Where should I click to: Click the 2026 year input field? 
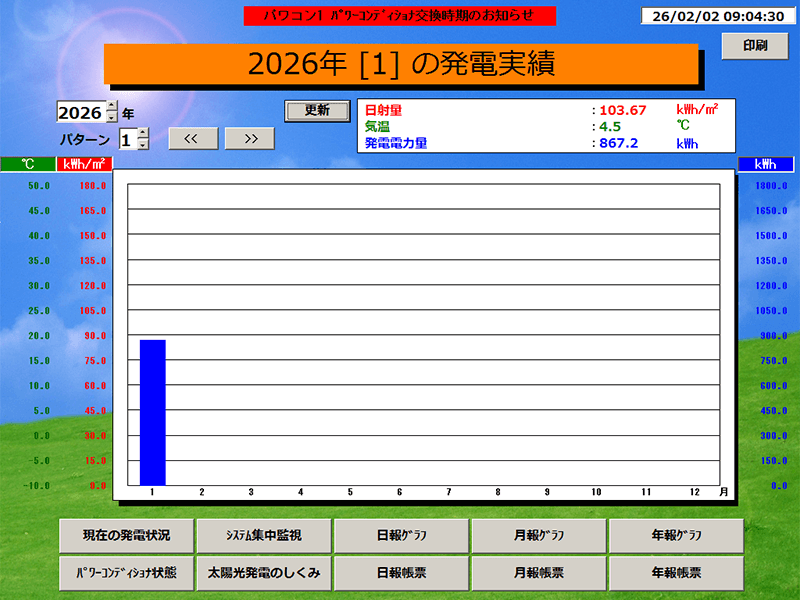point(80,112)
